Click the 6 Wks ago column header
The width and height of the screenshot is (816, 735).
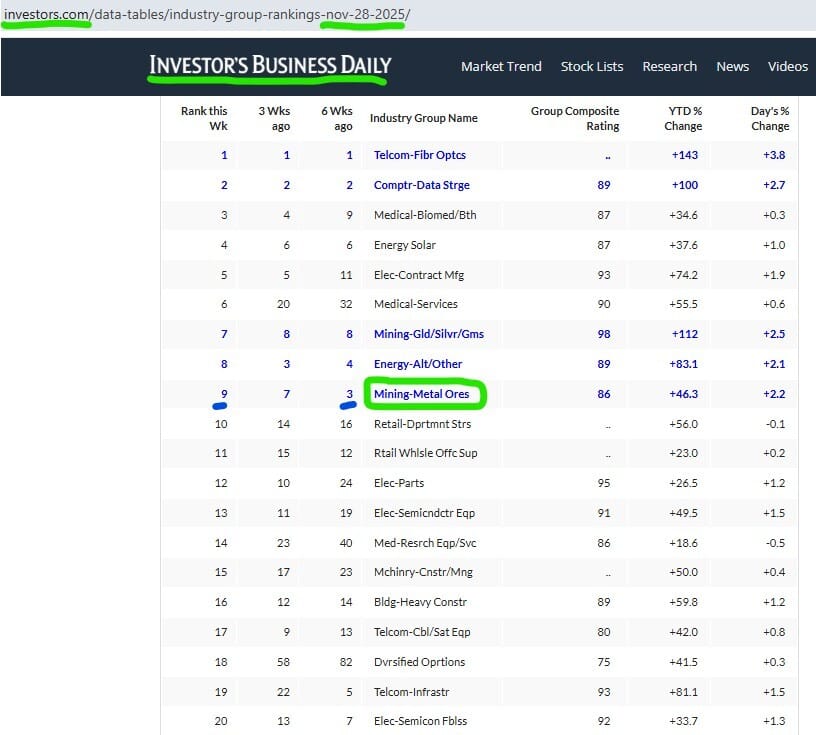tap(337, 118)
